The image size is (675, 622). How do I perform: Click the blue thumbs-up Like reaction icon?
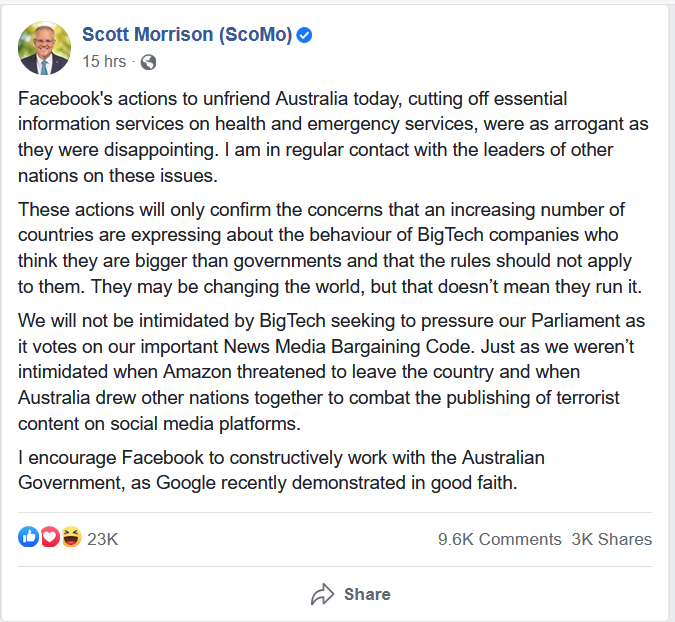coord(29,538)
